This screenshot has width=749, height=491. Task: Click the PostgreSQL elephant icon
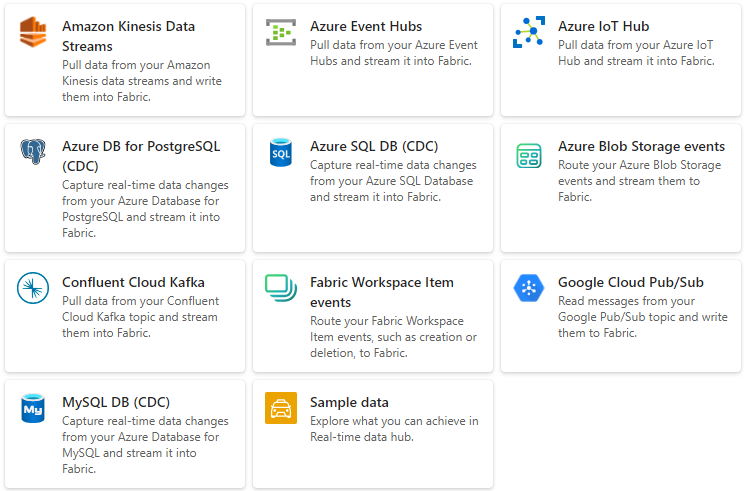coord(33,151)
